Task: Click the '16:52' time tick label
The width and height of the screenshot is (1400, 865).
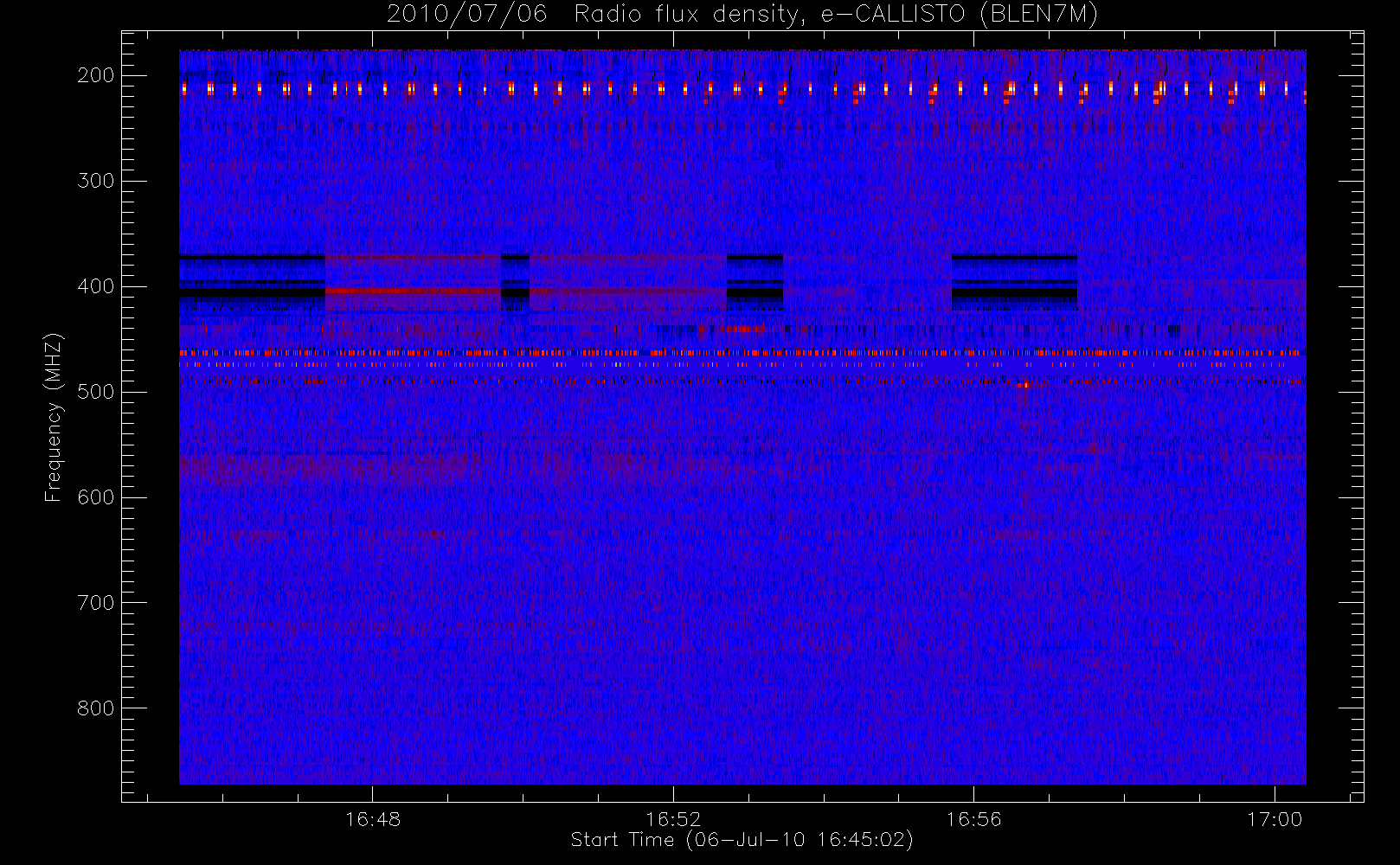Action: click(673, 819)
